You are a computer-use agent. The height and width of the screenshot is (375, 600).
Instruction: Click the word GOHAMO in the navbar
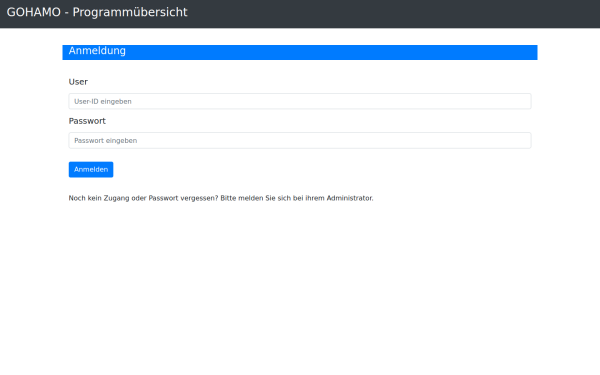point(34,12)
